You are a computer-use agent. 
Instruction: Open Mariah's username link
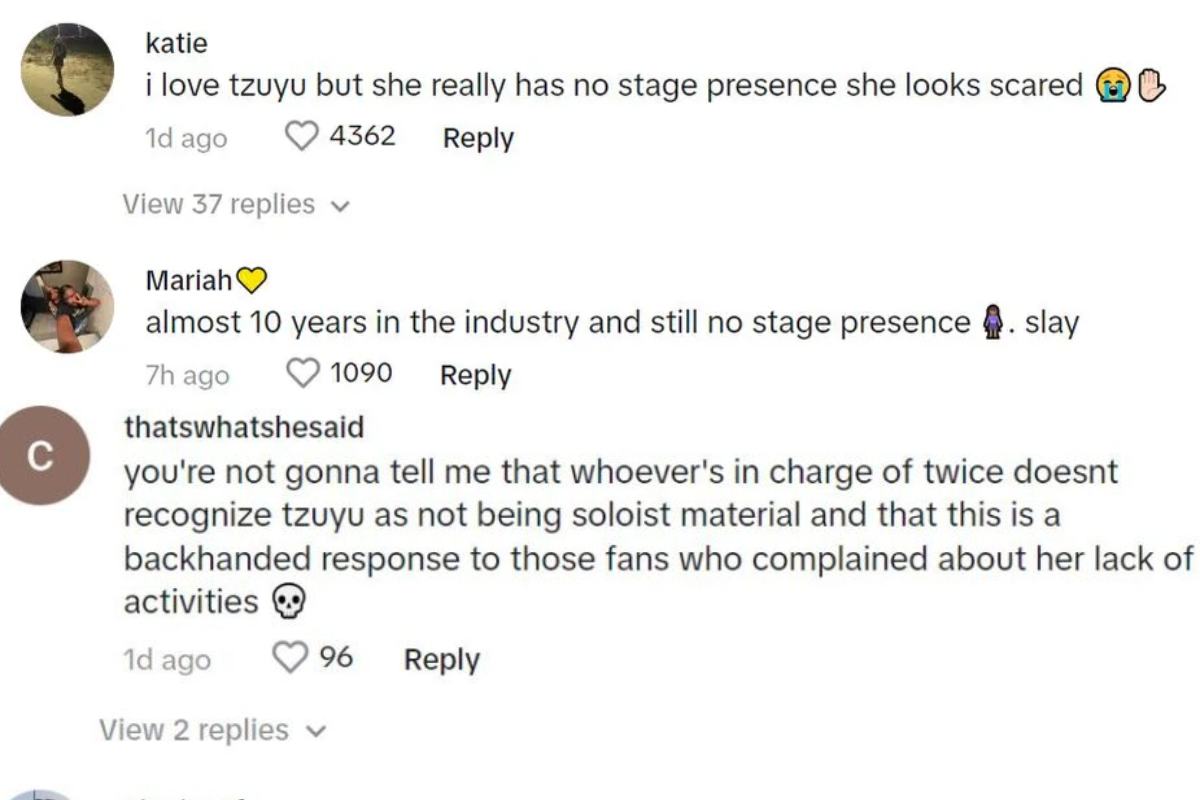pos(188,281)
